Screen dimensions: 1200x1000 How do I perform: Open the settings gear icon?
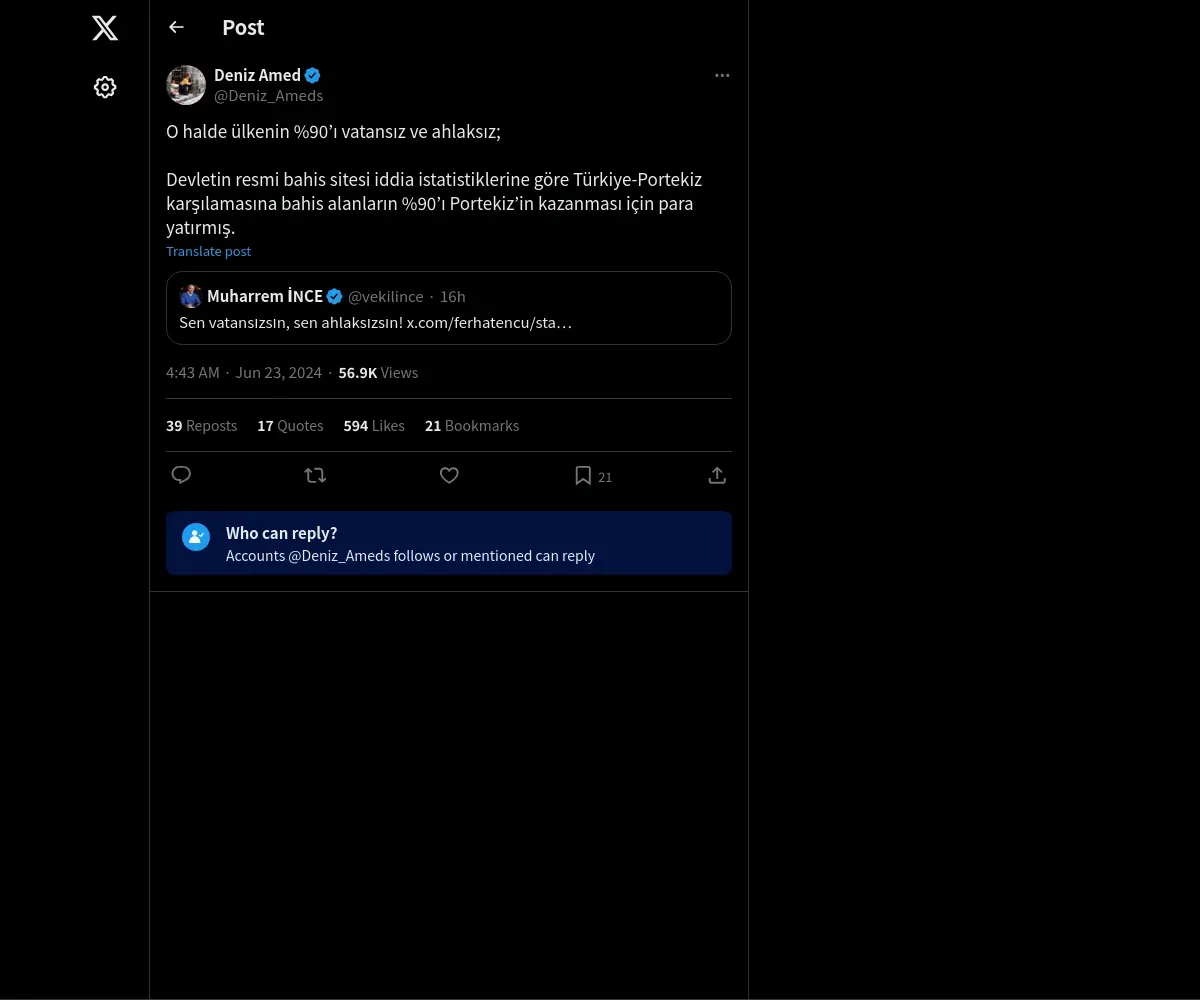tap(105, 87)
